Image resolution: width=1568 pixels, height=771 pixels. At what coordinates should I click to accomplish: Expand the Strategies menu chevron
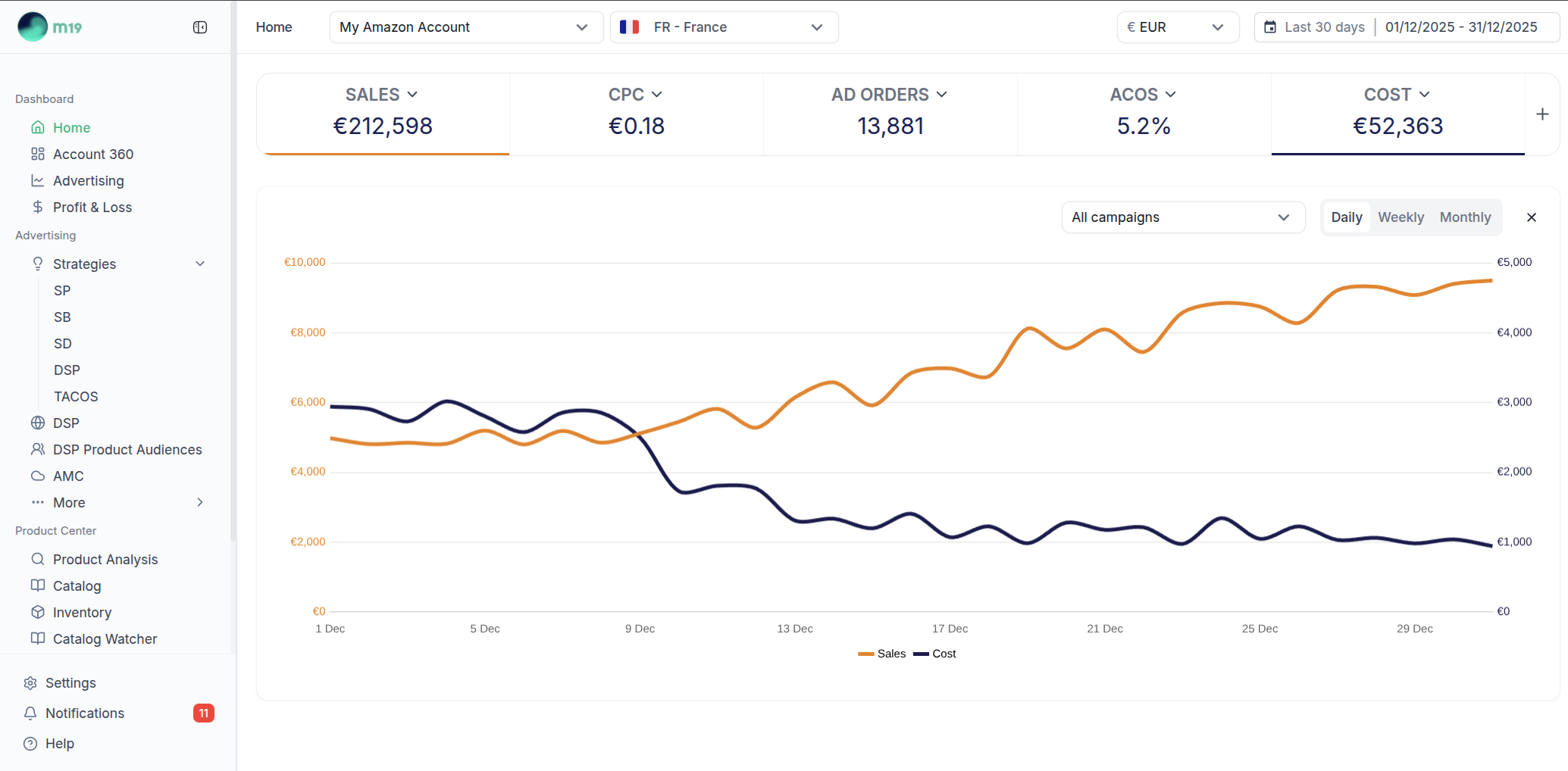[x=199, y=264]
